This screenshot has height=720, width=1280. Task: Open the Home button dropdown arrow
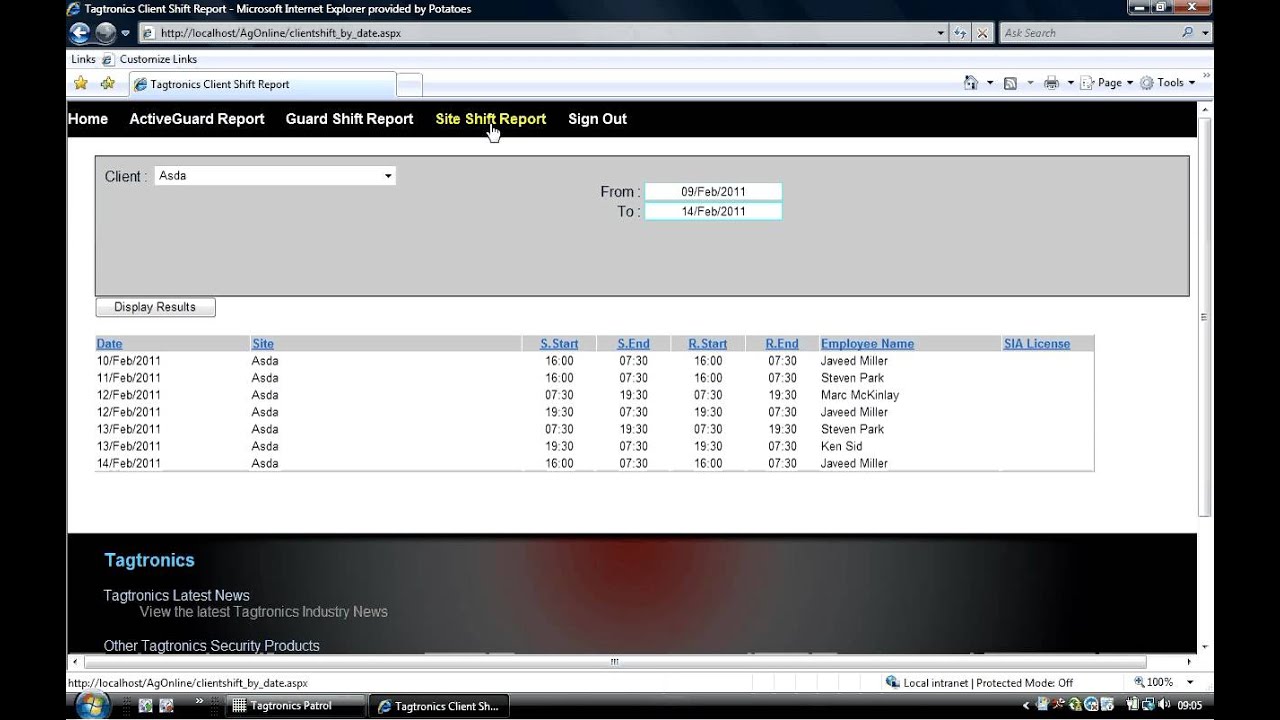[990, 83]
